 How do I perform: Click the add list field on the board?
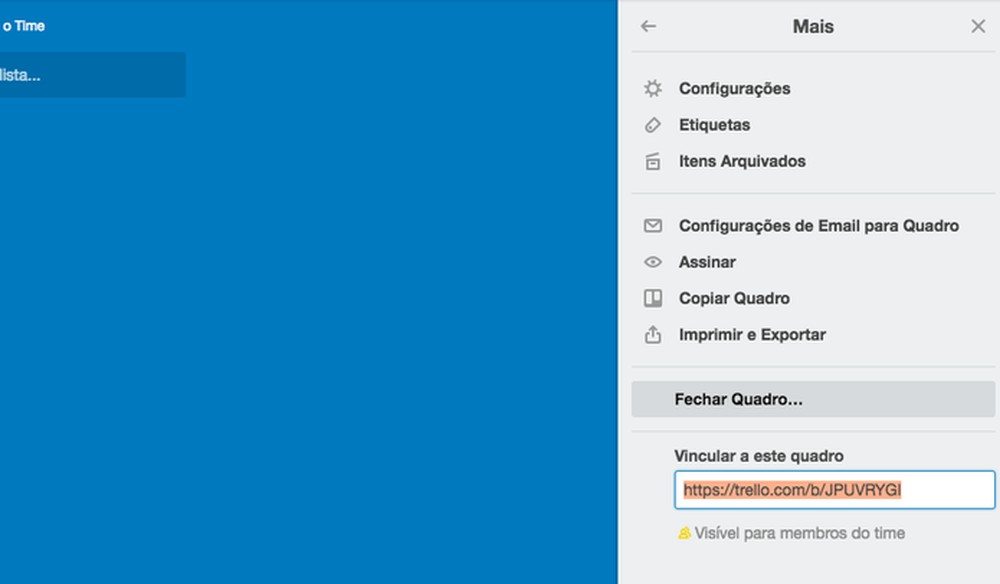tap(92, 74)
